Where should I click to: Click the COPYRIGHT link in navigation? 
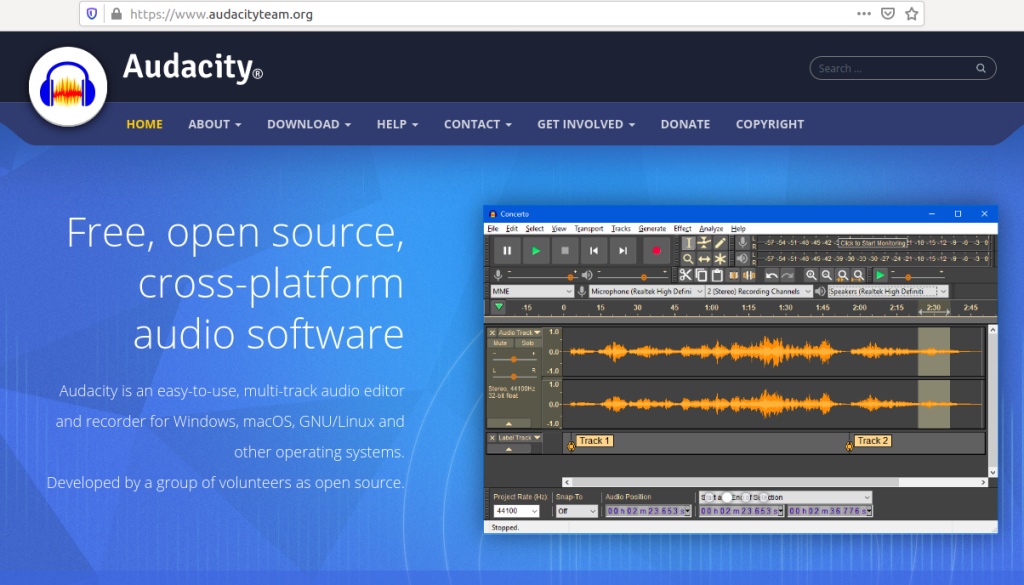(770, 124)
